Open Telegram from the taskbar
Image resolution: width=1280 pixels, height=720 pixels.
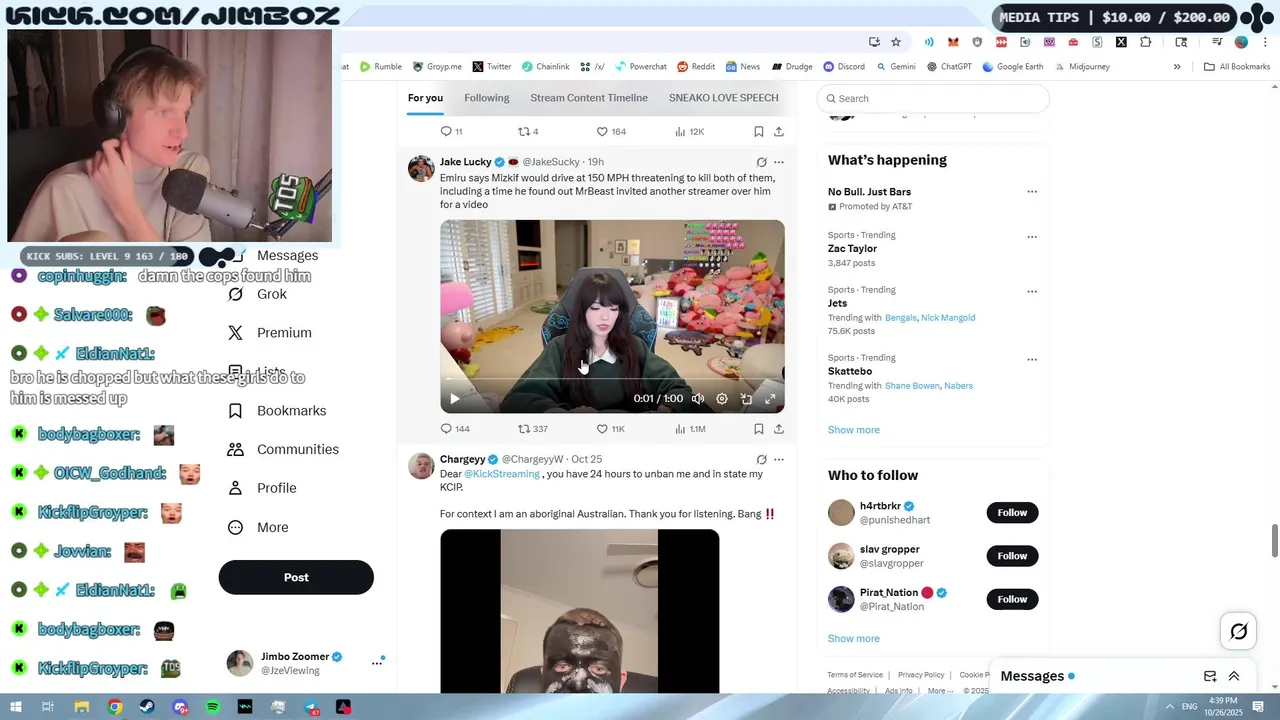[311, 707]
